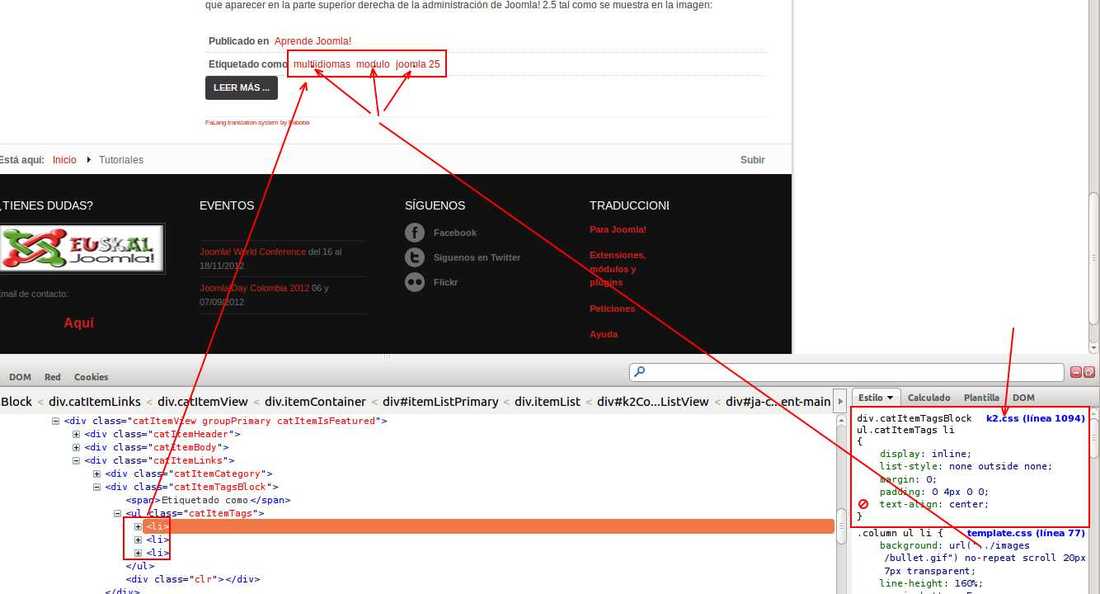Expand the highlighted first li node
Screen dimensions: 1100x594
click(138, 527)
